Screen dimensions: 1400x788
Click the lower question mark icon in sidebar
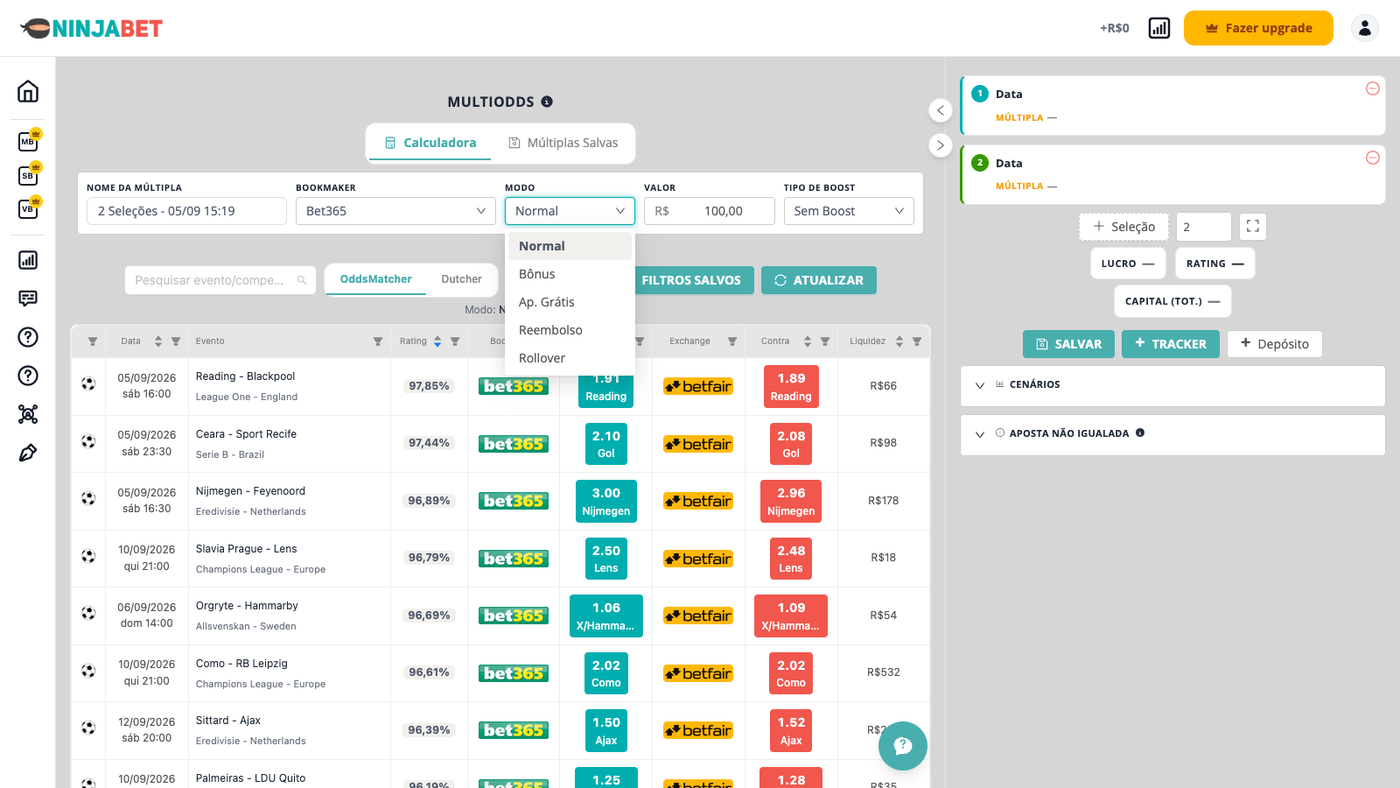pos(28,376)
